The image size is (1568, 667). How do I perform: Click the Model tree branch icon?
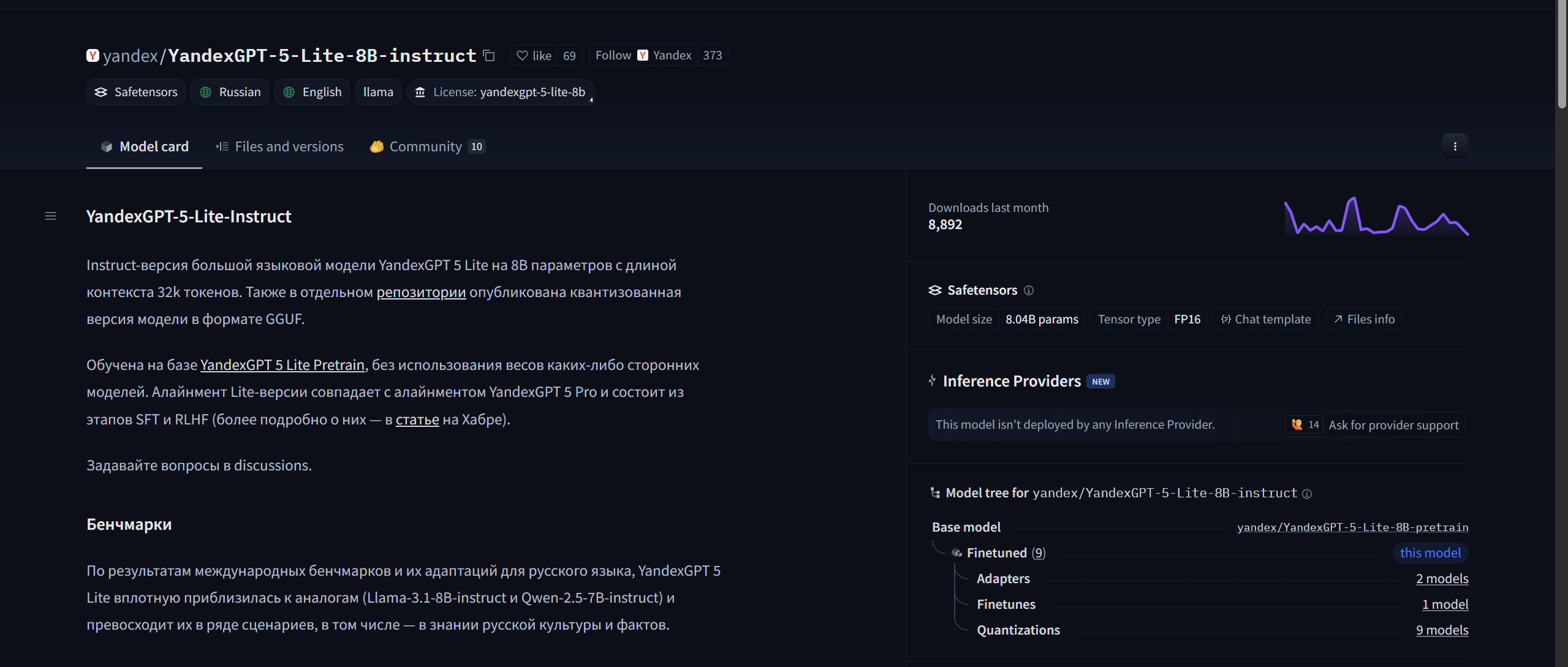935,492
